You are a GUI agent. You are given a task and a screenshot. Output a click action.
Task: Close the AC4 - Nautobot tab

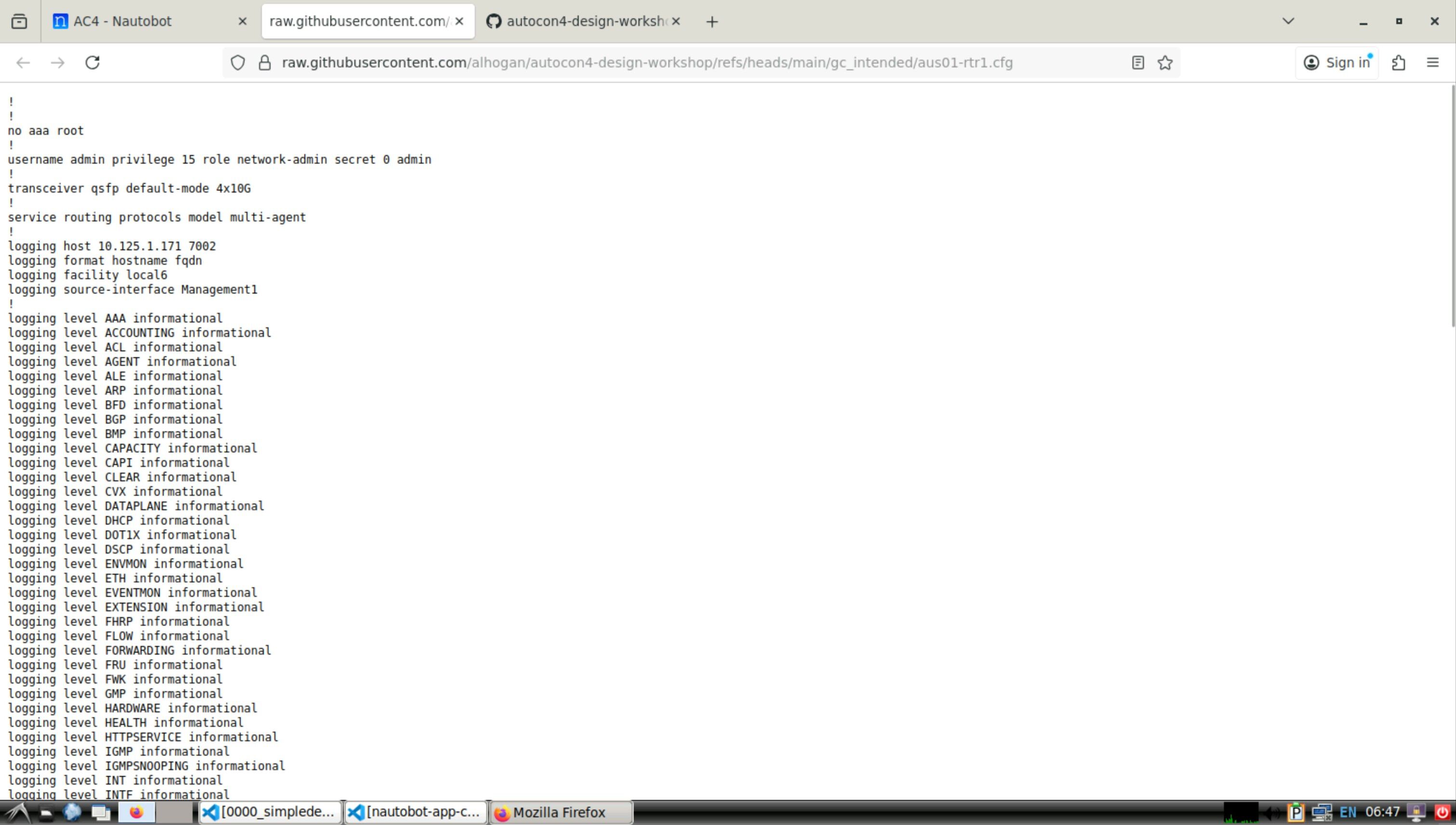pos(243,22)
